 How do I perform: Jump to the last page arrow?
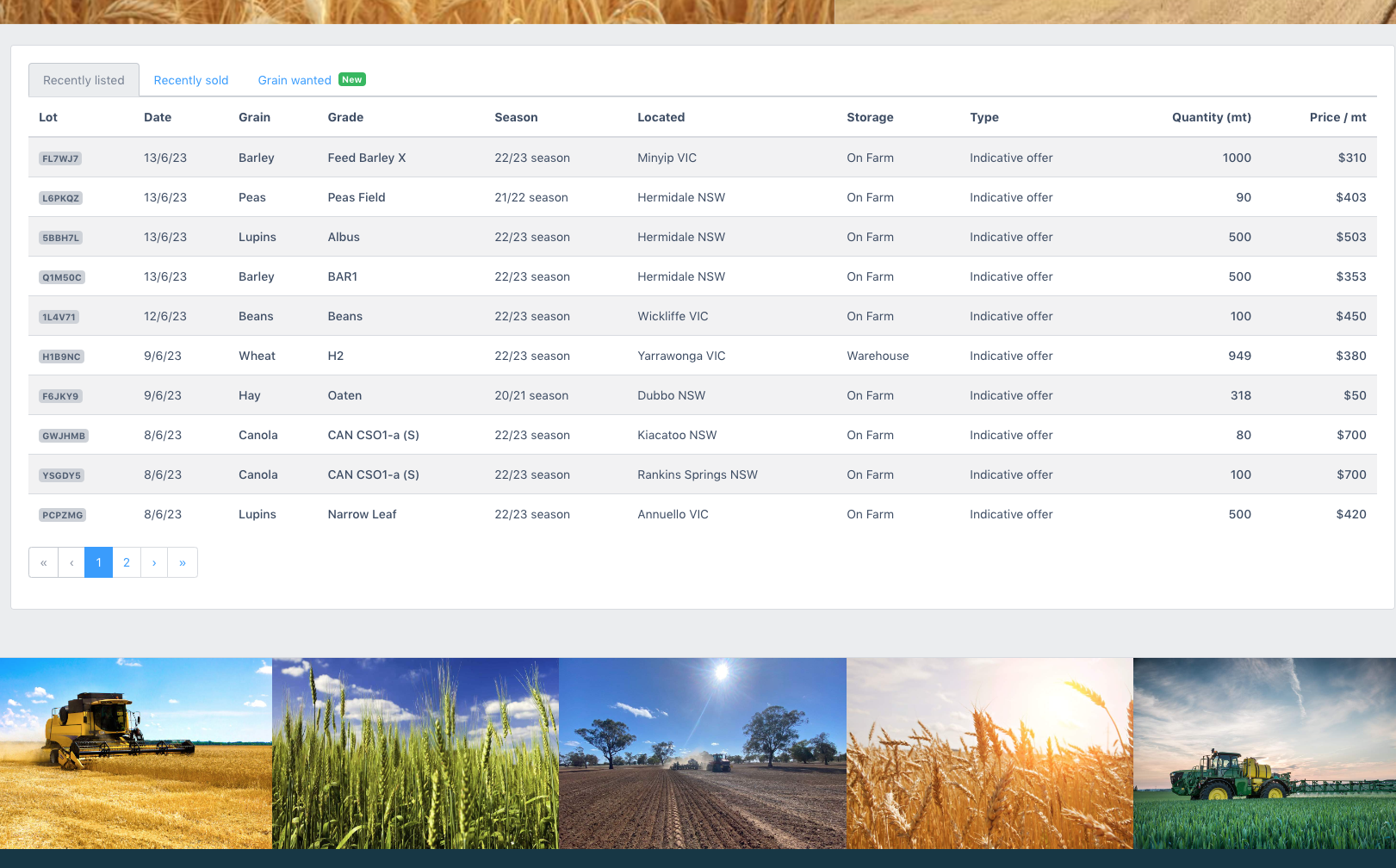183,562
